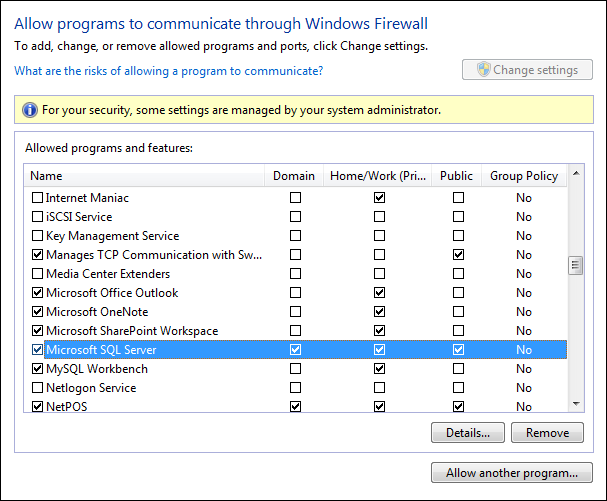This screenshot has width=607, height=501.
Task: Select the Netlogon Service list entry
Action: 91,388
